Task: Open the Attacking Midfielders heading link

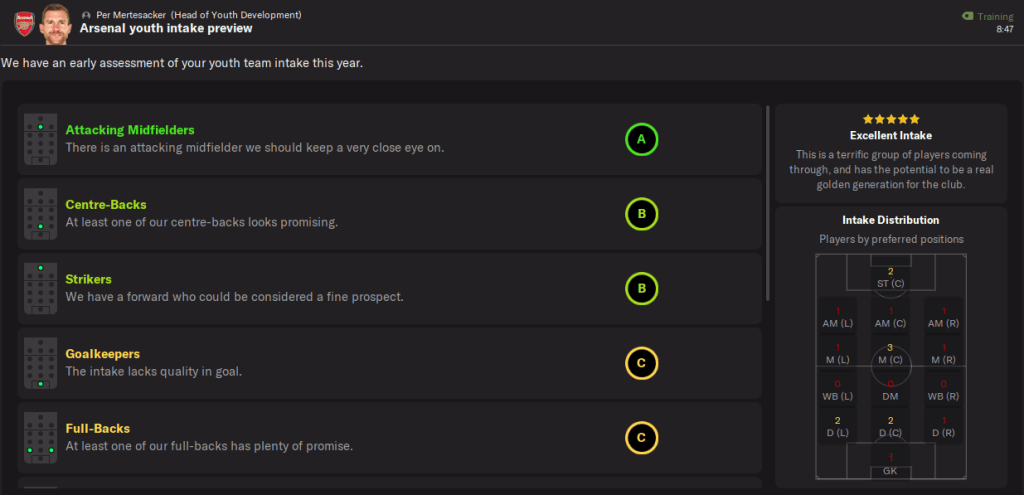Action: tap(130, 130)
